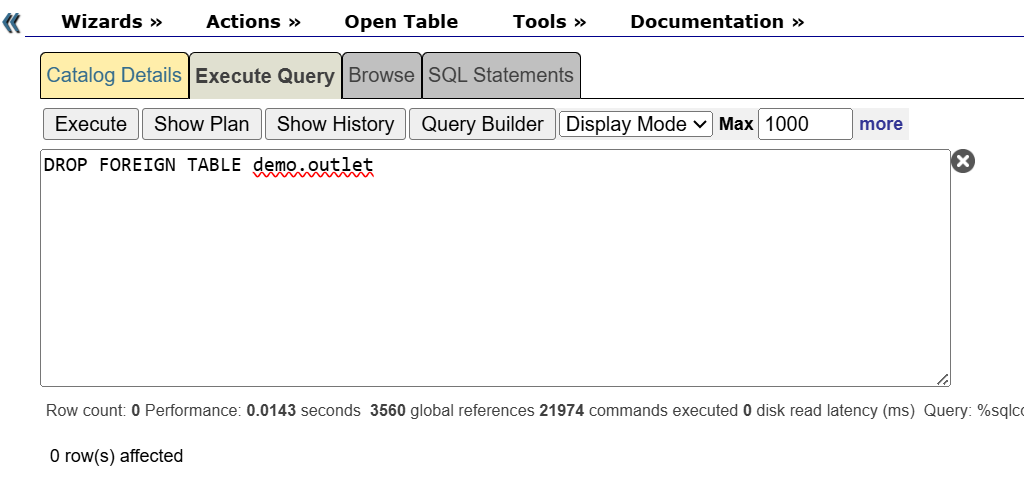Screen dimensions: 1024x495
Task: Open the Tools menu
Action: pos(549,22)
